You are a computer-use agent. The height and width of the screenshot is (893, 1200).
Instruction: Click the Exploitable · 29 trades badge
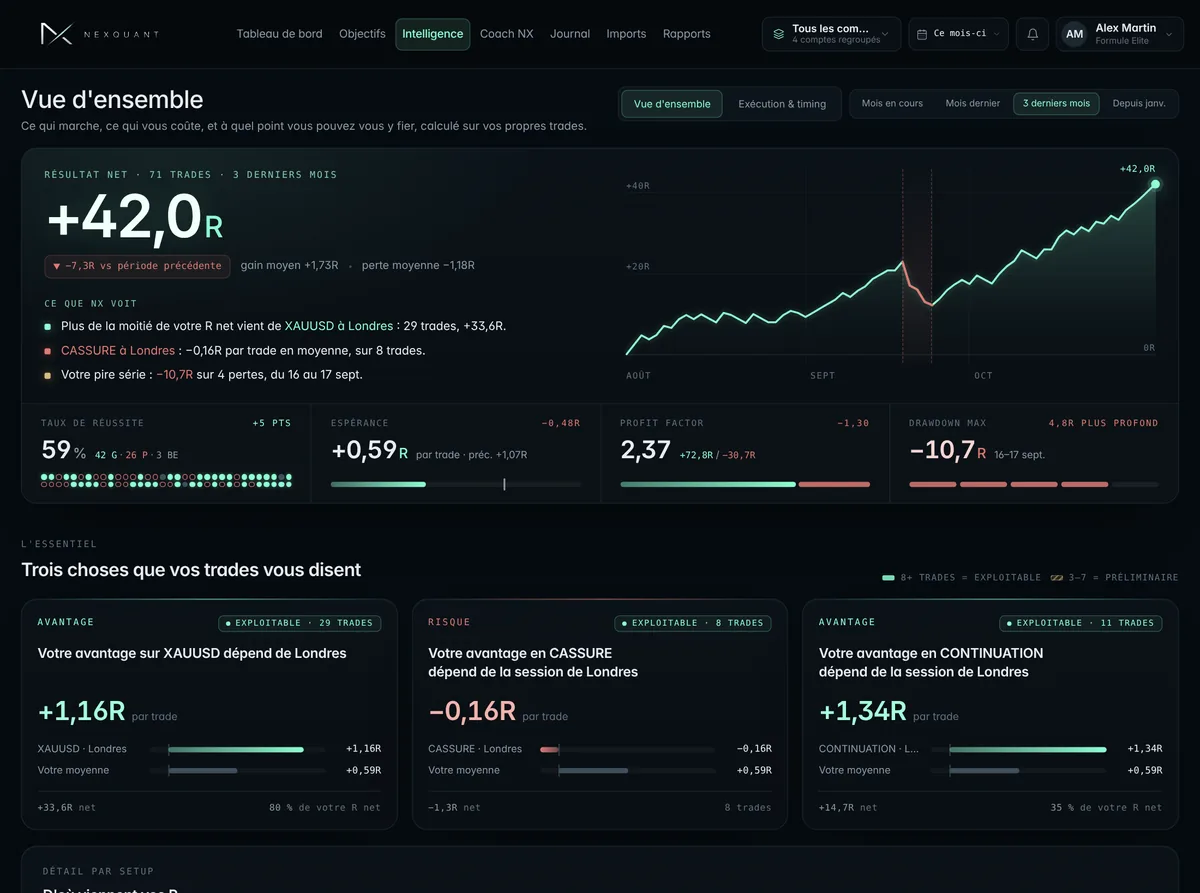pos(299,623)
